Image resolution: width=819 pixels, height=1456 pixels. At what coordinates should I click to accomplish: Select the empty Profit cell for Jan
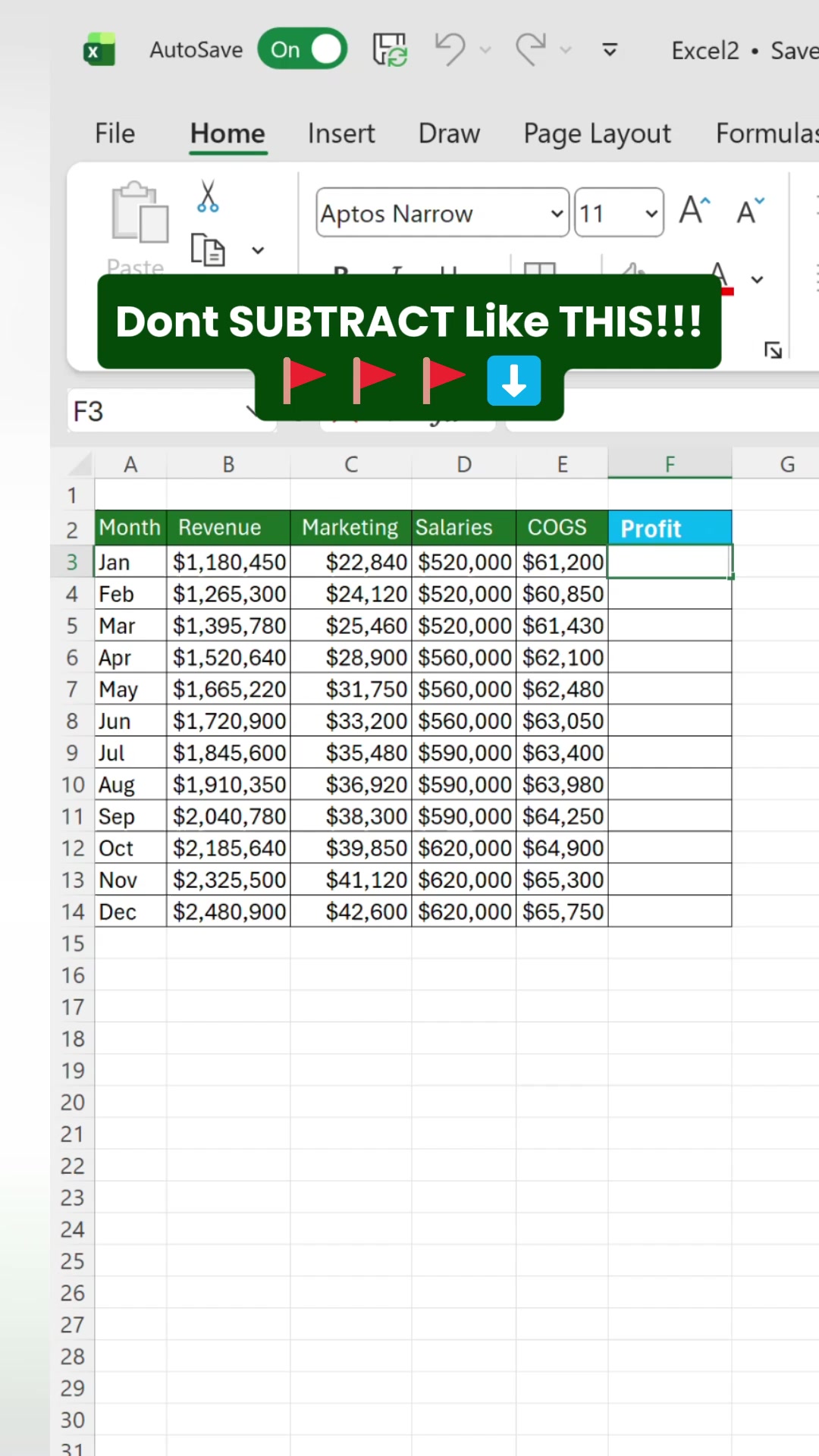click(670, 562)
